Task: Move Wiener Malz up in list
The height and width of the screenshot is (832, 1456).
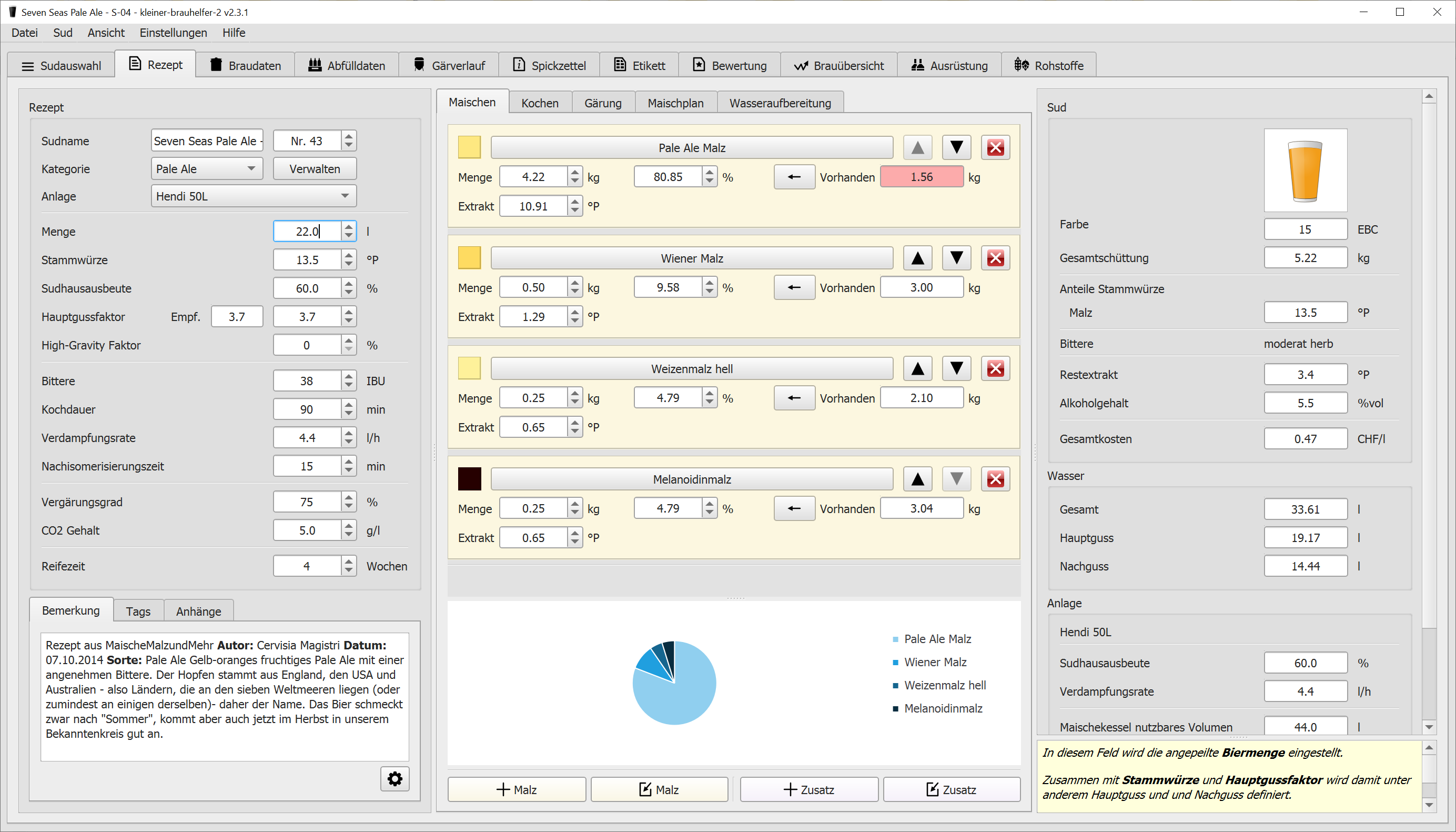Action: click(x=917, y=258)
